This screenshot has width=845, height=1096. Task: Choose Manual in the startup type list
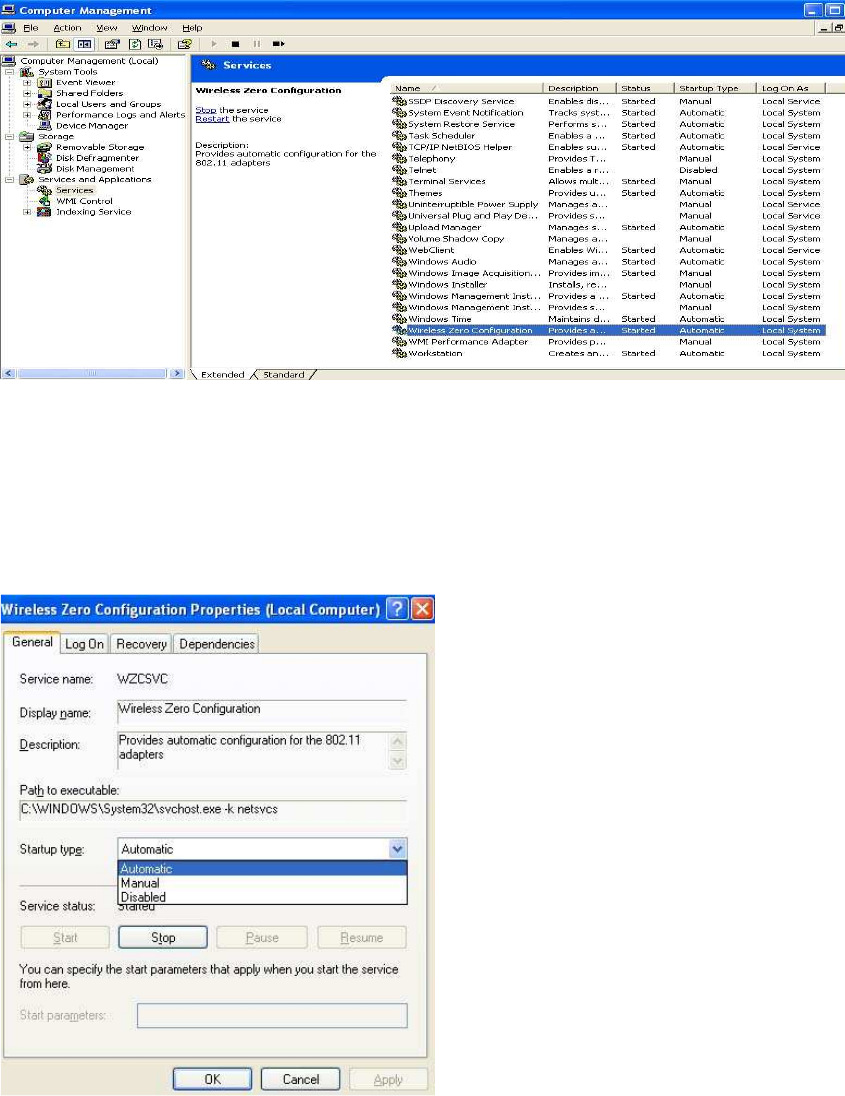tap(262, 884)
